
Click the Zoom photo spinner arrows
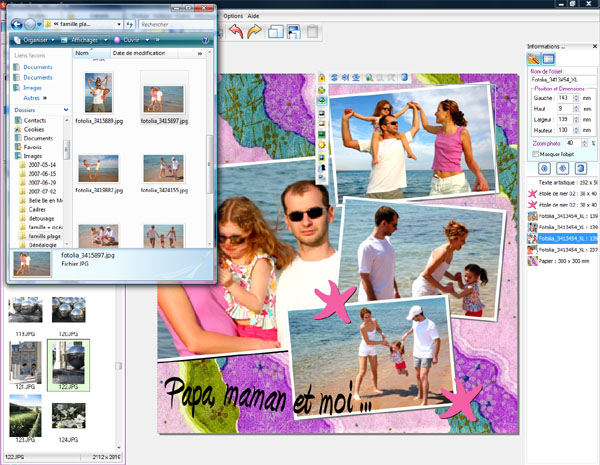[584, 143]
